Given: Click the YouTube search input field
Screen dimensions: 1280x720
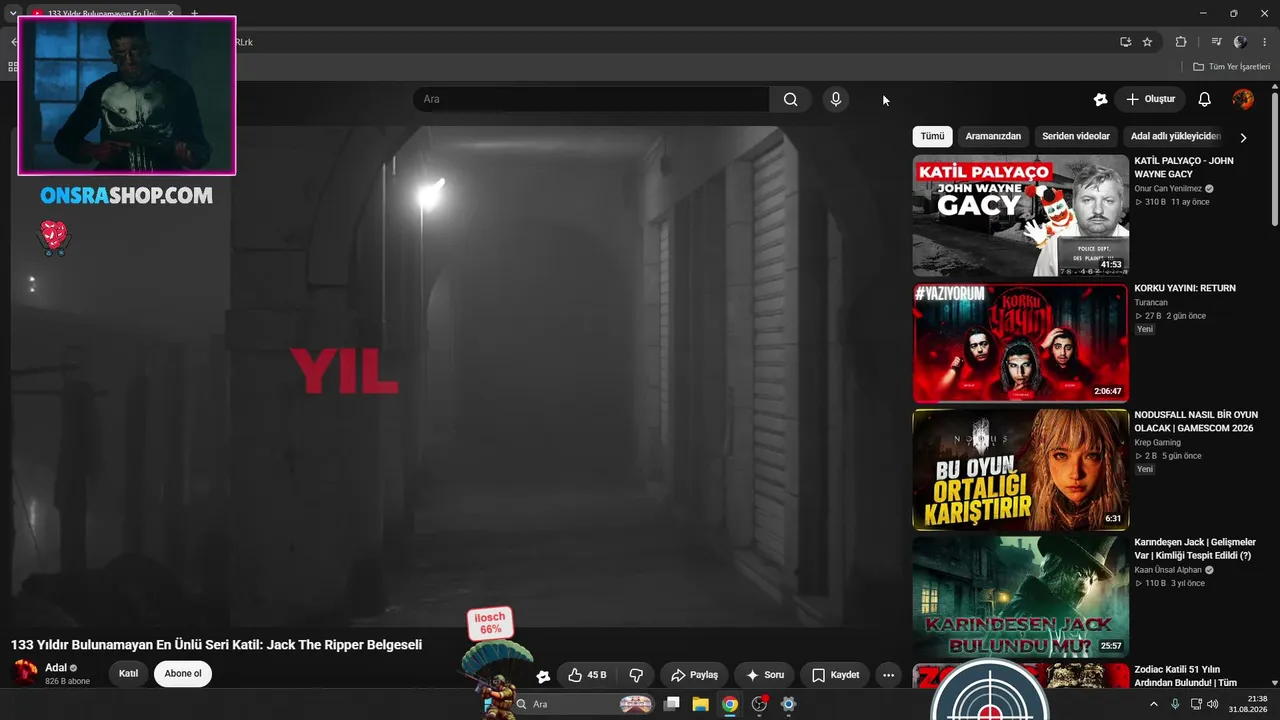Looking at the screenshot, I should point(591,99).
